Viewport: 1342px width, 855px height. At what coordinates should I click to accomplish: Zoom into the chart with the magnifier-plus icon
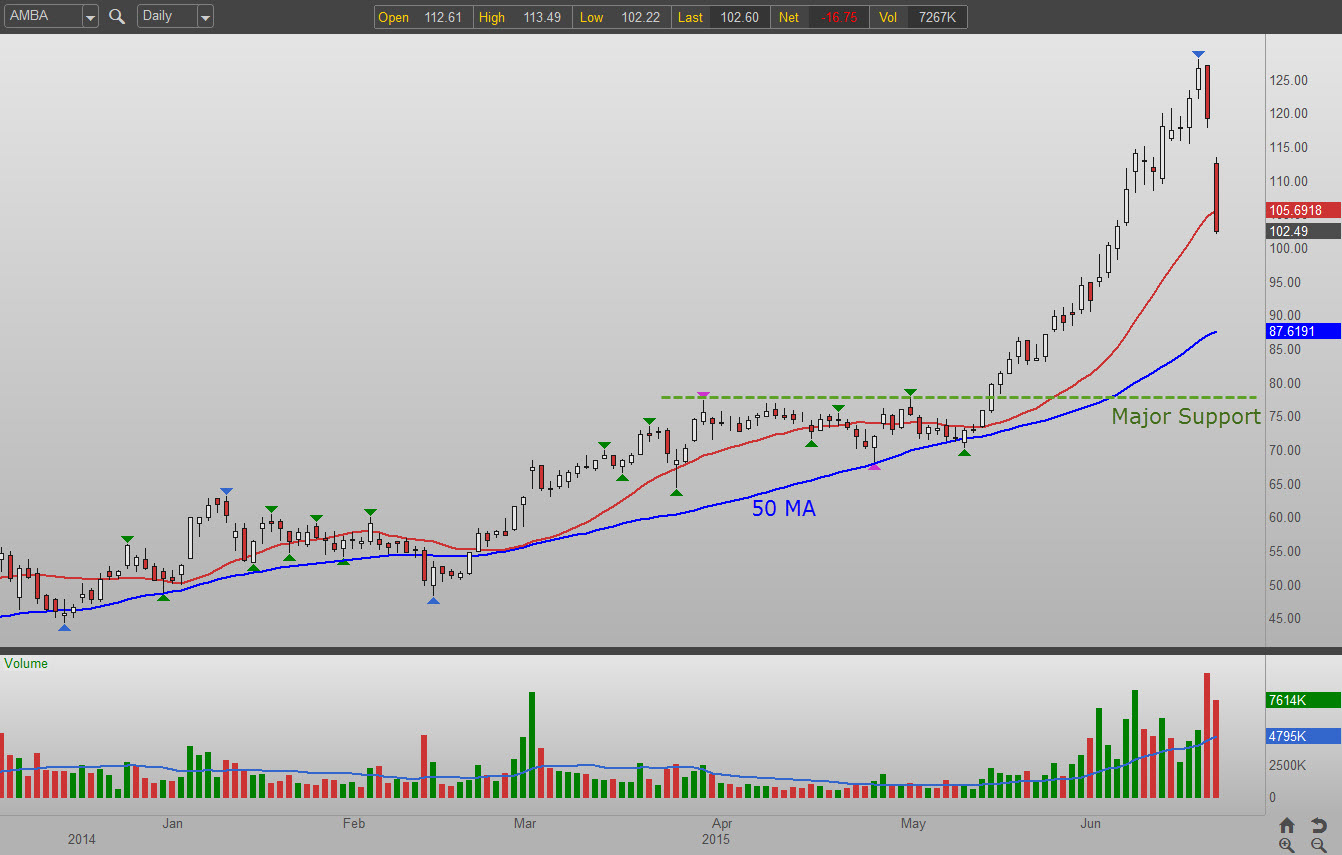pos(1287,845)
